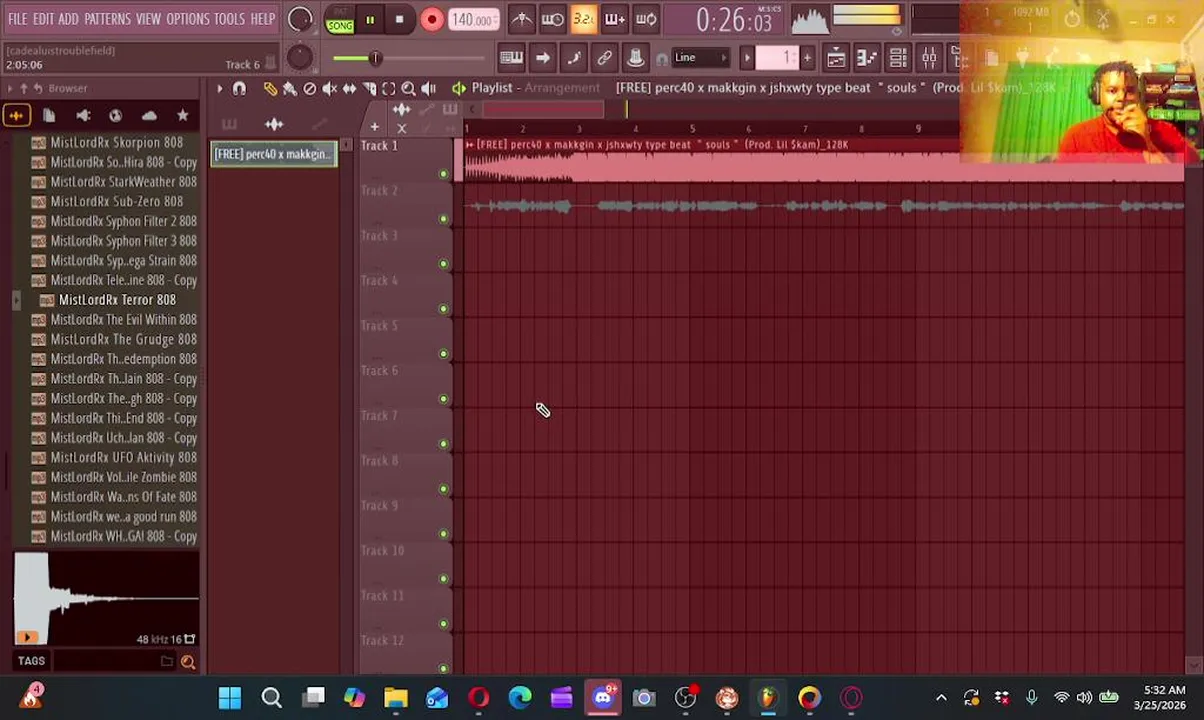Mute Track 1 using green dot
The image size is (1204, 720).
(444, 174)
